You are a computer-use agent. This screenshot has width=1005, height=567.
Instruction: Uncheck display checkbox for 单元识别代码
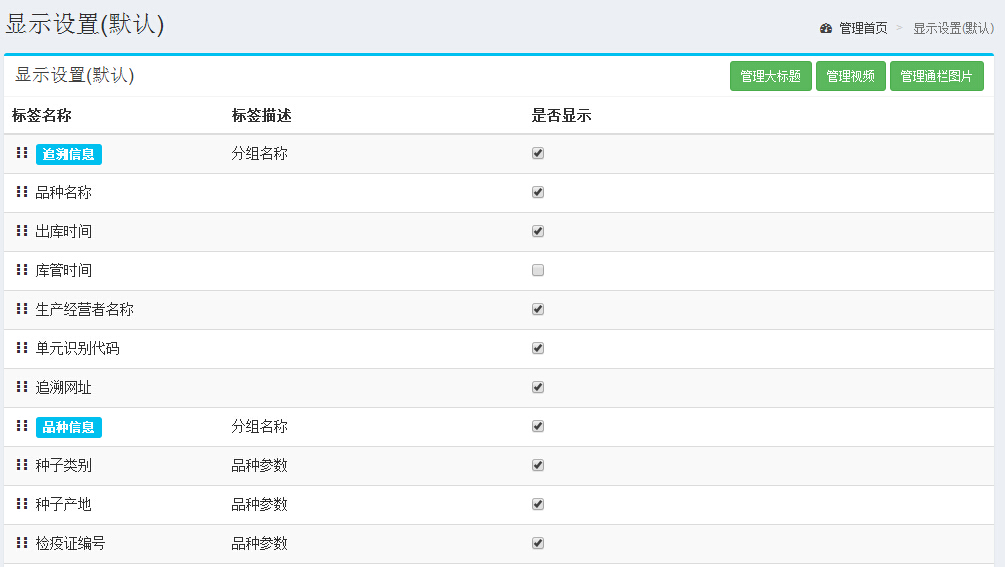(x=538, y=349)
